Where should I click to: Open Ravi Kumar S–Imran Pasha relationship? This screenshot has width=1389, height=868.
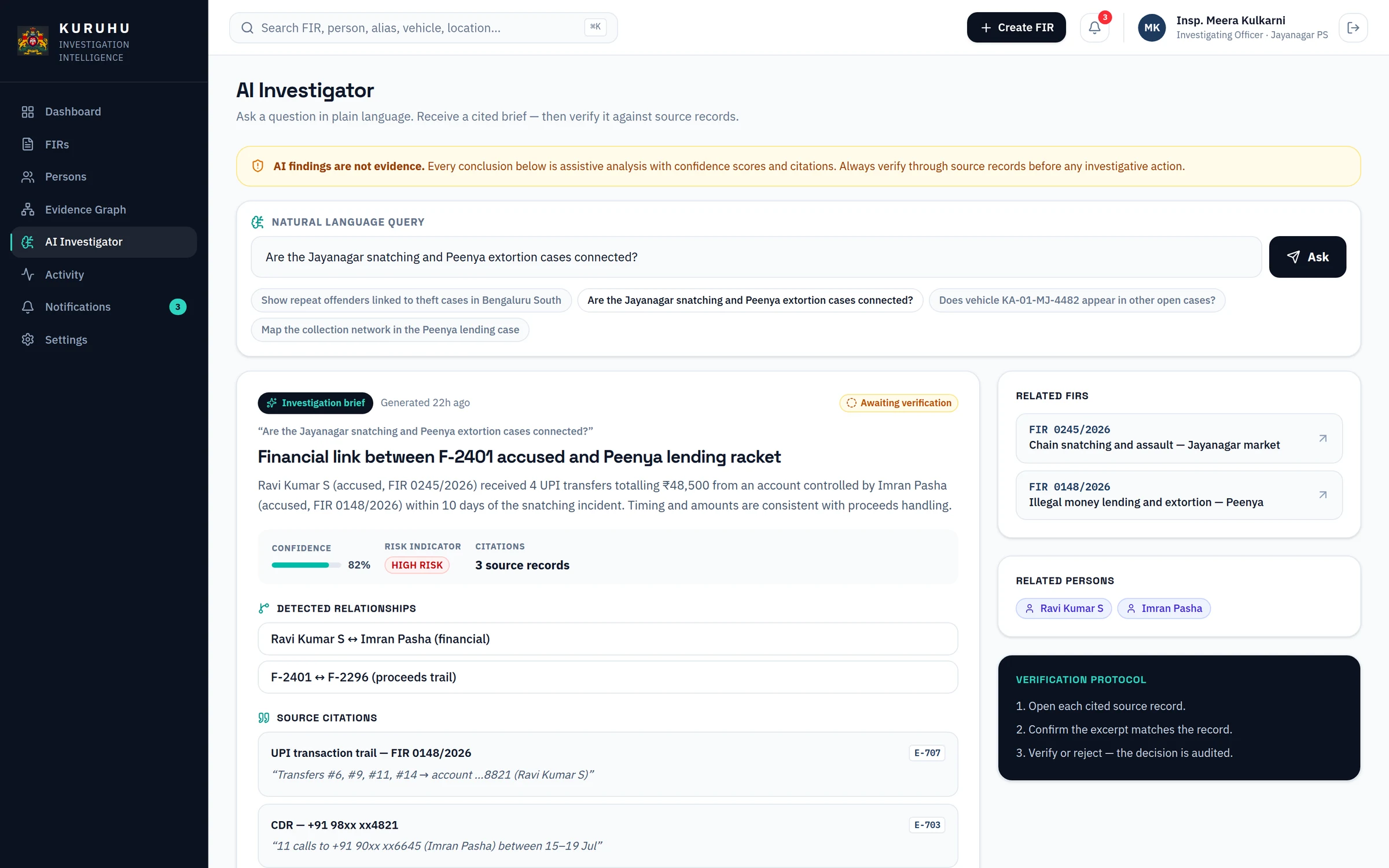click(608, 639)
